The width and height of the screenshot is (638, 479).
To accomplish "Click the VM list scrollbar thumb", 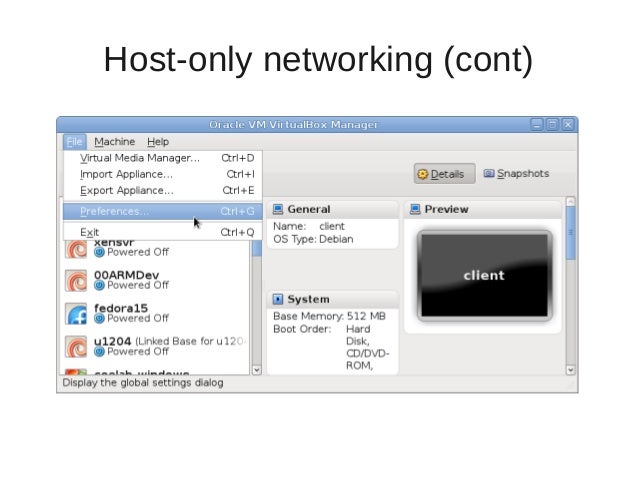I will 257,248.
